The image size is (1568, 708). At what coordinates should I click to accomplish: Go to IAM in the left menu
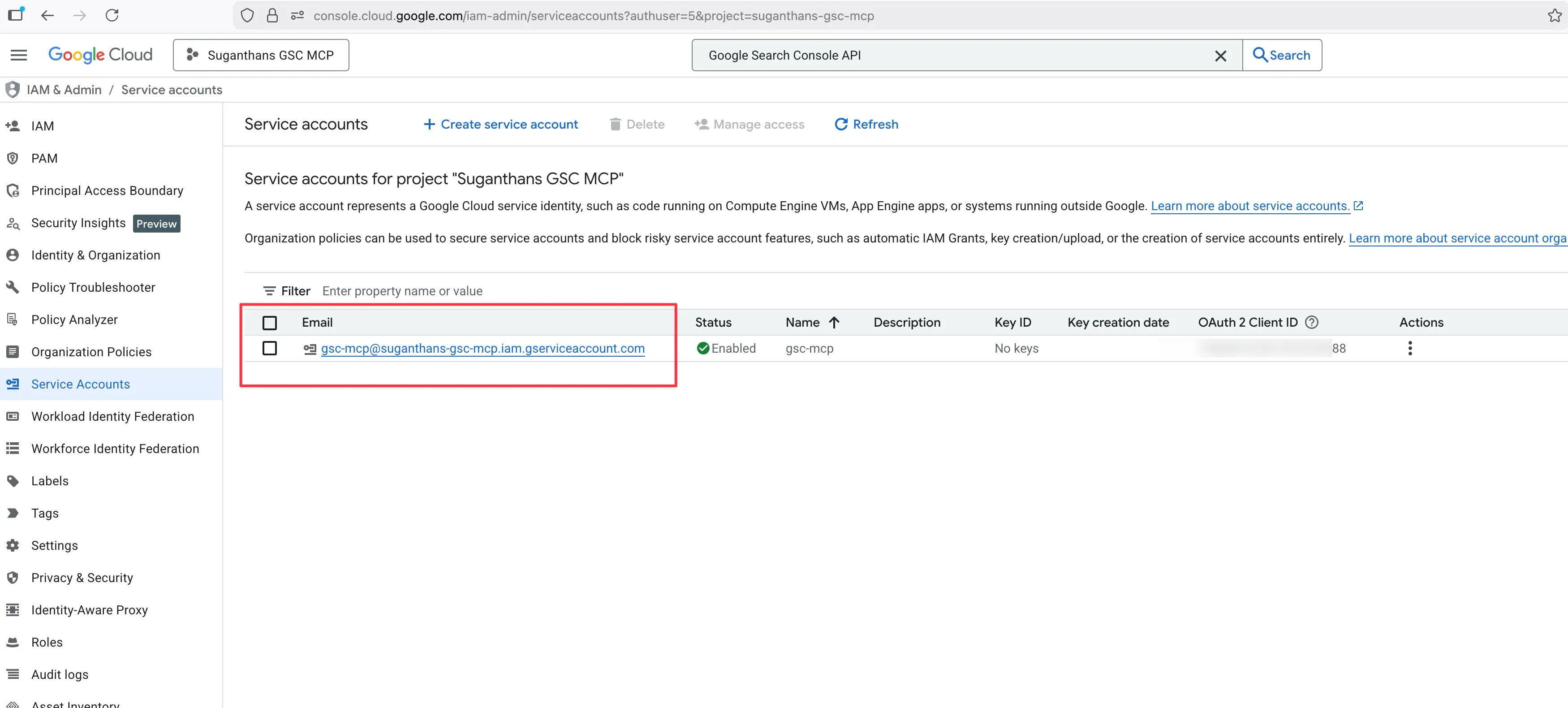pos(43,126)
